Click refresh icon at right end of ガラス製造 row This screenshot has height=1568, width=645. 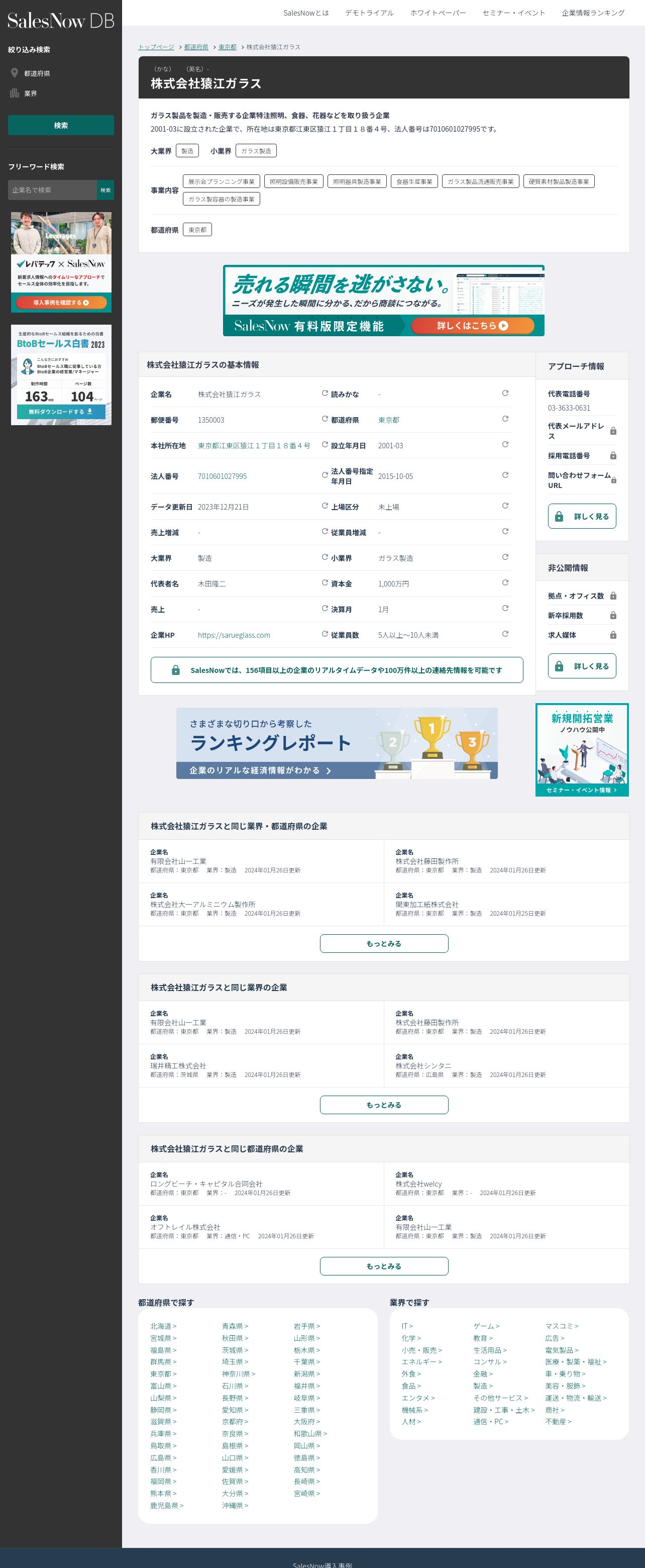[505, 557]
